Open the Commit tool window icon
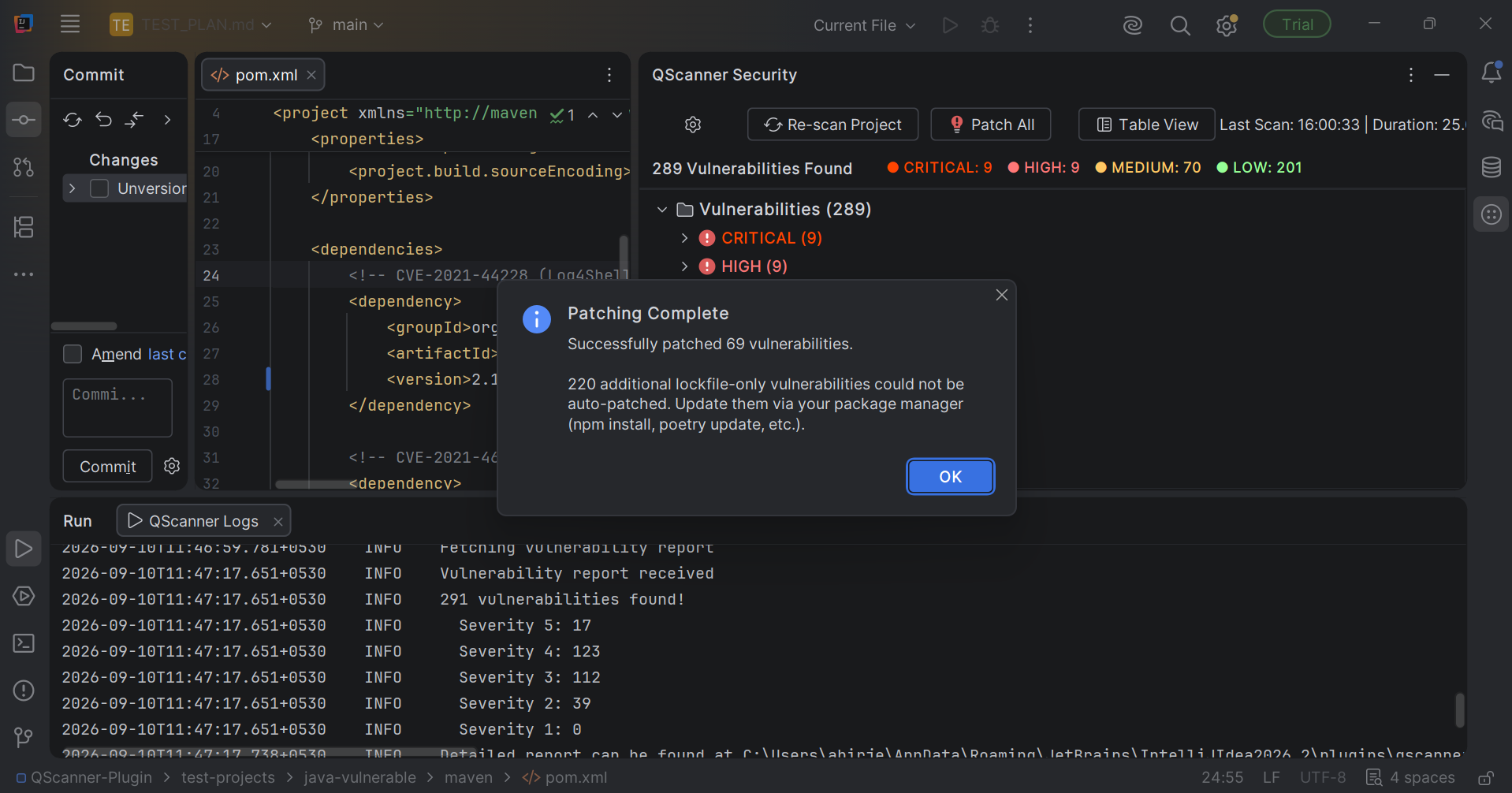Image resolution: width=1512 pixels, height=793 pixels. [24, 120]
